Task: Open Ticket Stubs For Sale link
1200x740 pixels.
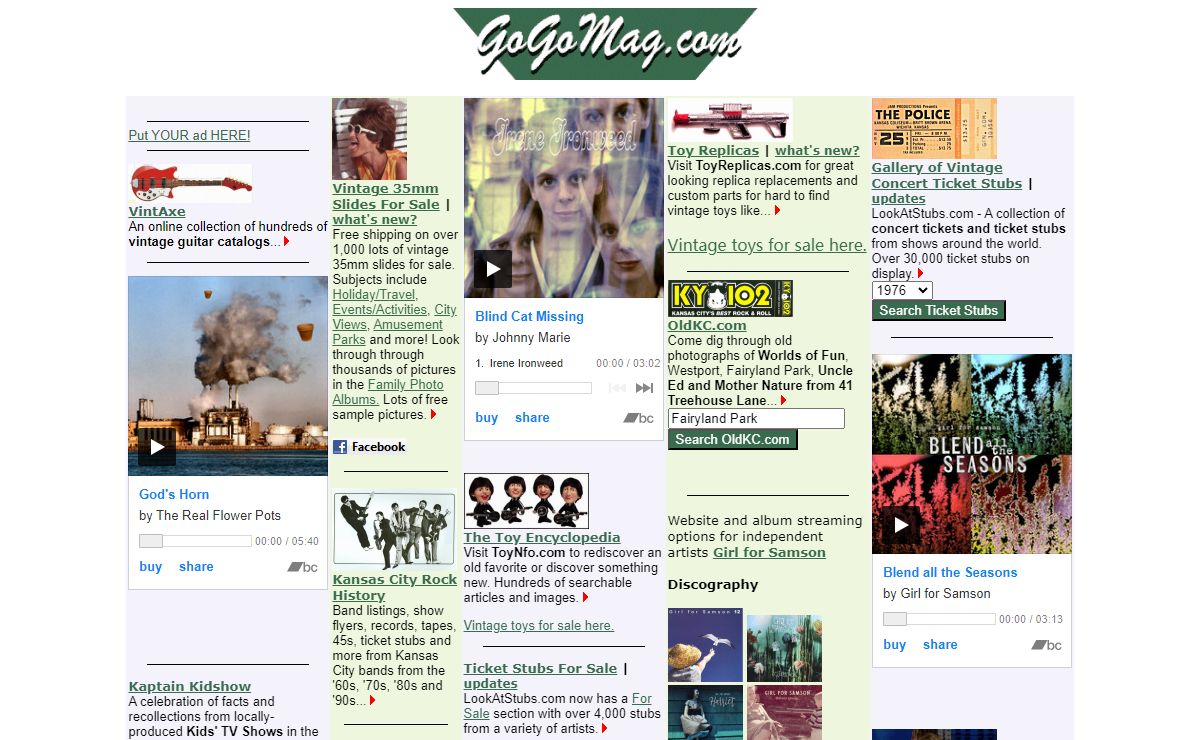Action: click(540, 668)
